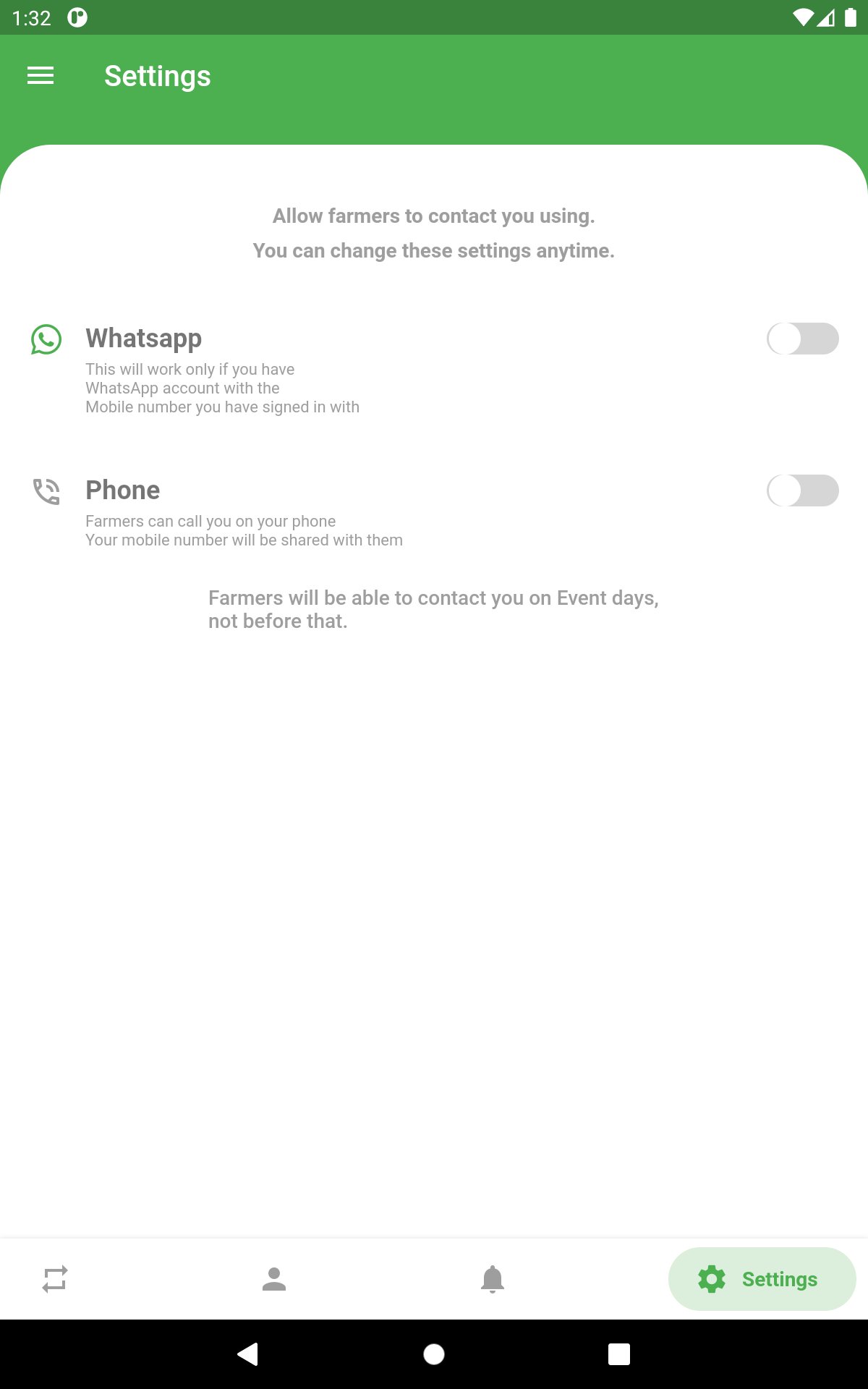Open the notifications bell tab

click(x=493, y=1279)
